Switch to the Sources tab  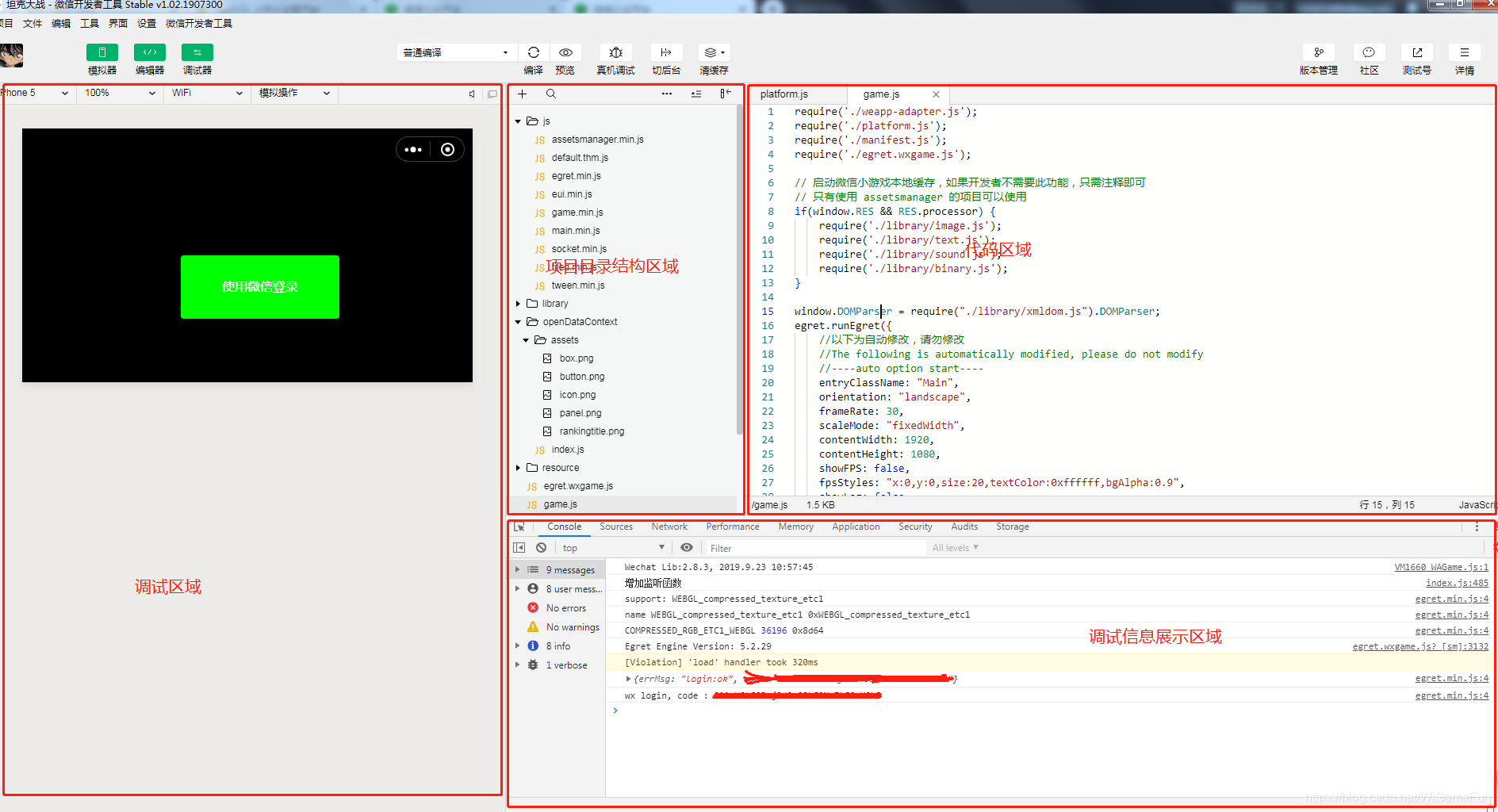click(616, 527)
